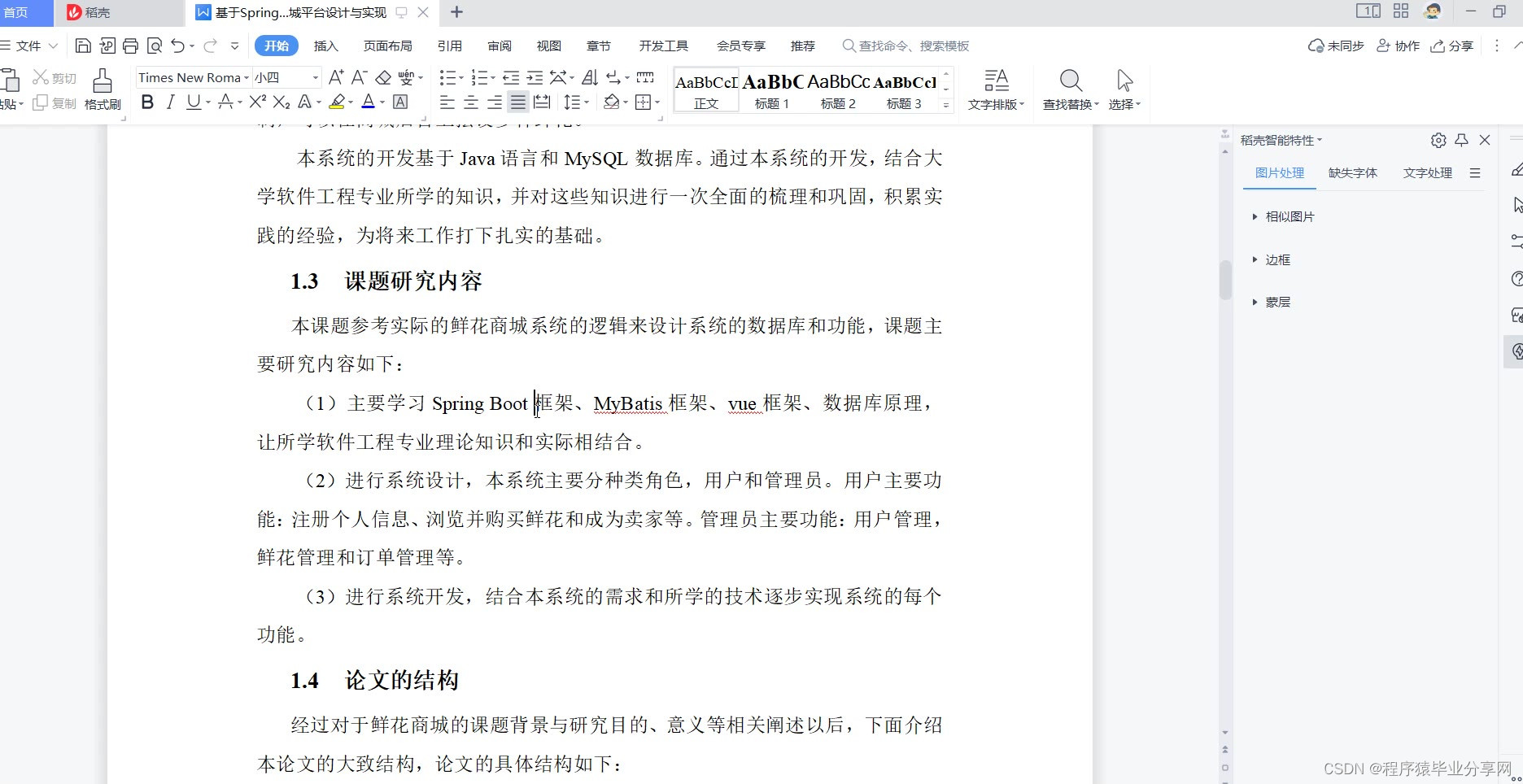
Task: Copy selection with the 复制 icon
Action: [55, 102]
